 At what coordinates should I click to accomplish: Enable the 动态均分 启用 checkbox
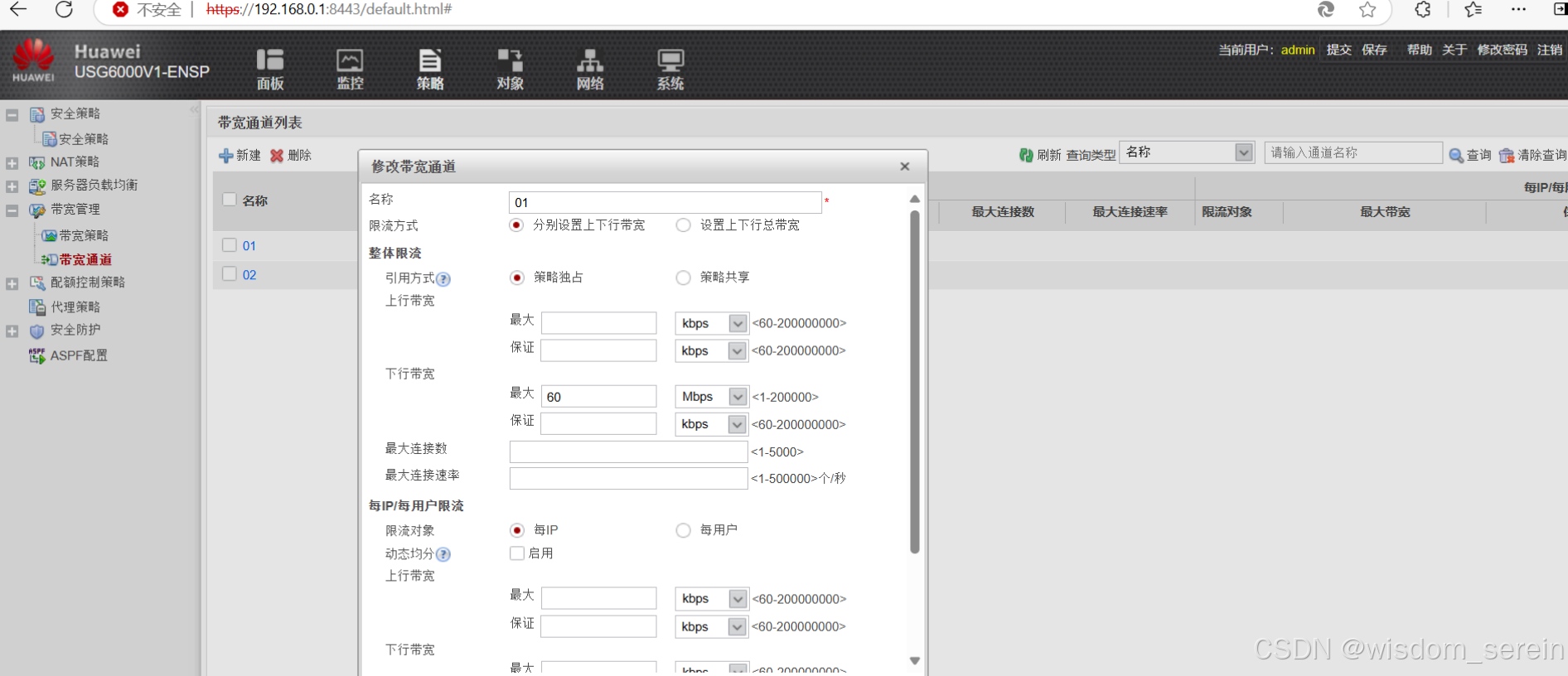pos(517,553)
